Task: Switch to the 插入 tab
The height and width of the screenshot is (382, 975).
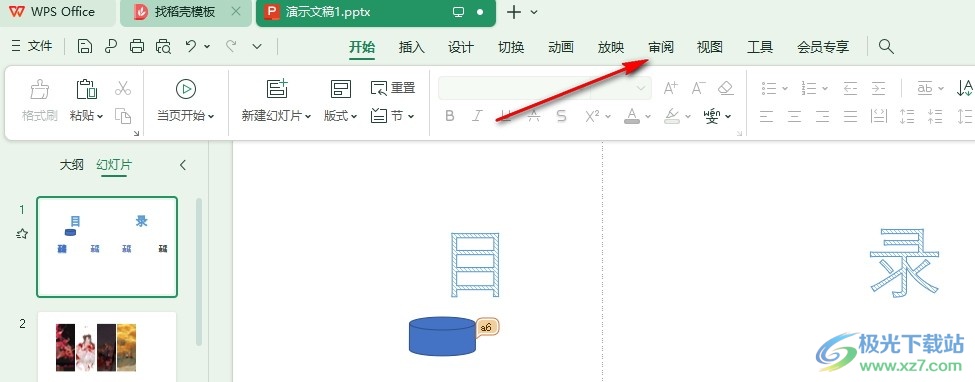Action: coord(412,47)
